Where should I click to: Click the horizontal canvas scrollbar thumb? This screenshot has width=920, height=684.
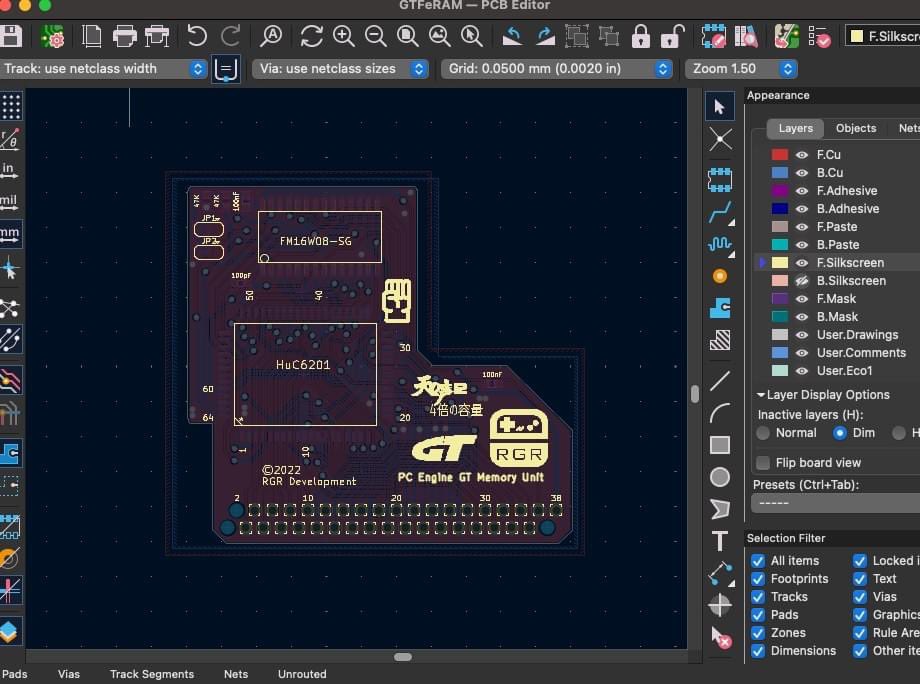click(x=402, y=657)
